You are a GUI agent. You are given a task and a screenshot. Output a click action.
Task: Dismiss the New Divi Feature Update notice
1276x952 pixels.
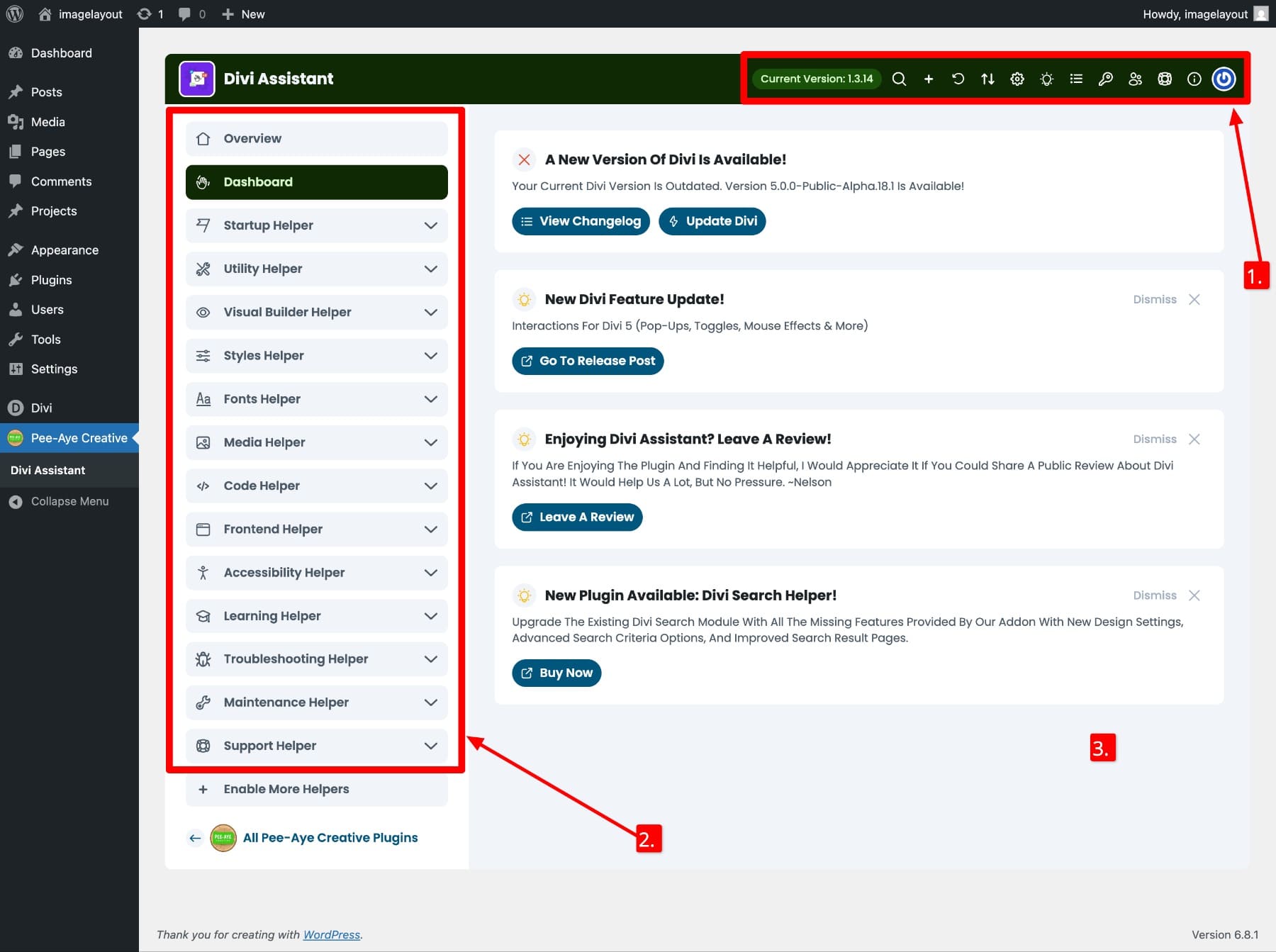point(1194,299)
